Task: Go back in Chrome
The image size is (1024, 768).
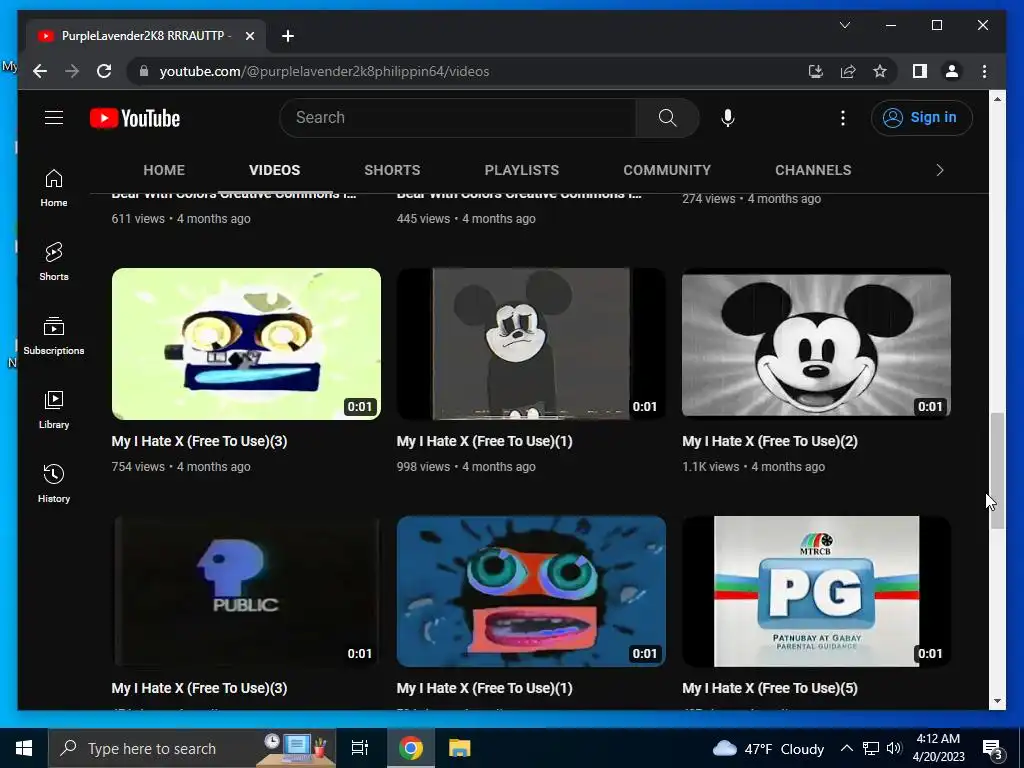Action: (x=40, y=71)
